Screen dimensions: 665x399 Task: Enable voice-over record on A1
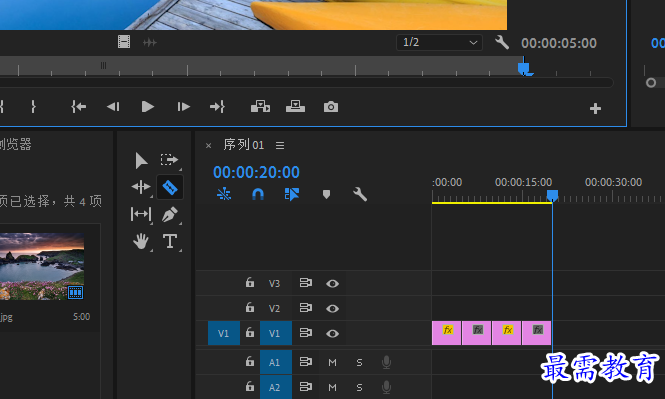coord(386,362)
